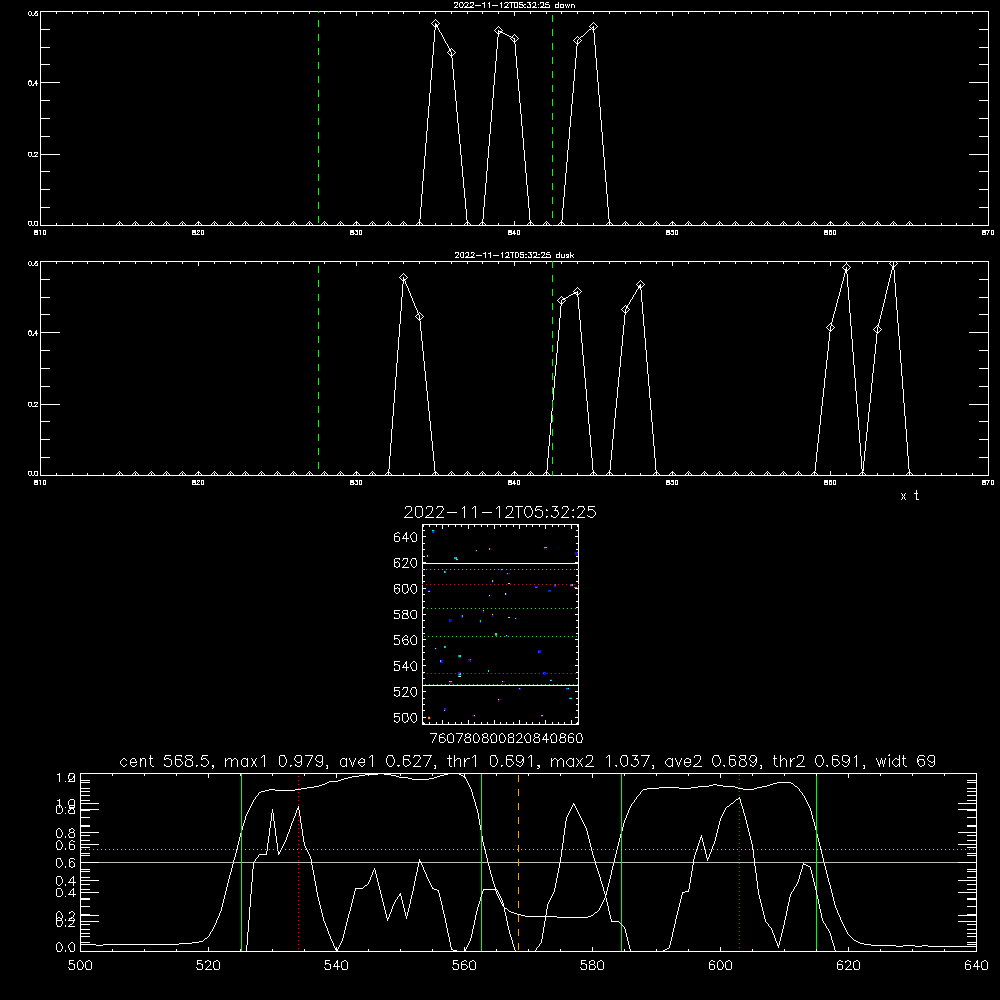
Task: Select the dusk diamond marker at x=860
Action: [830, 328]
